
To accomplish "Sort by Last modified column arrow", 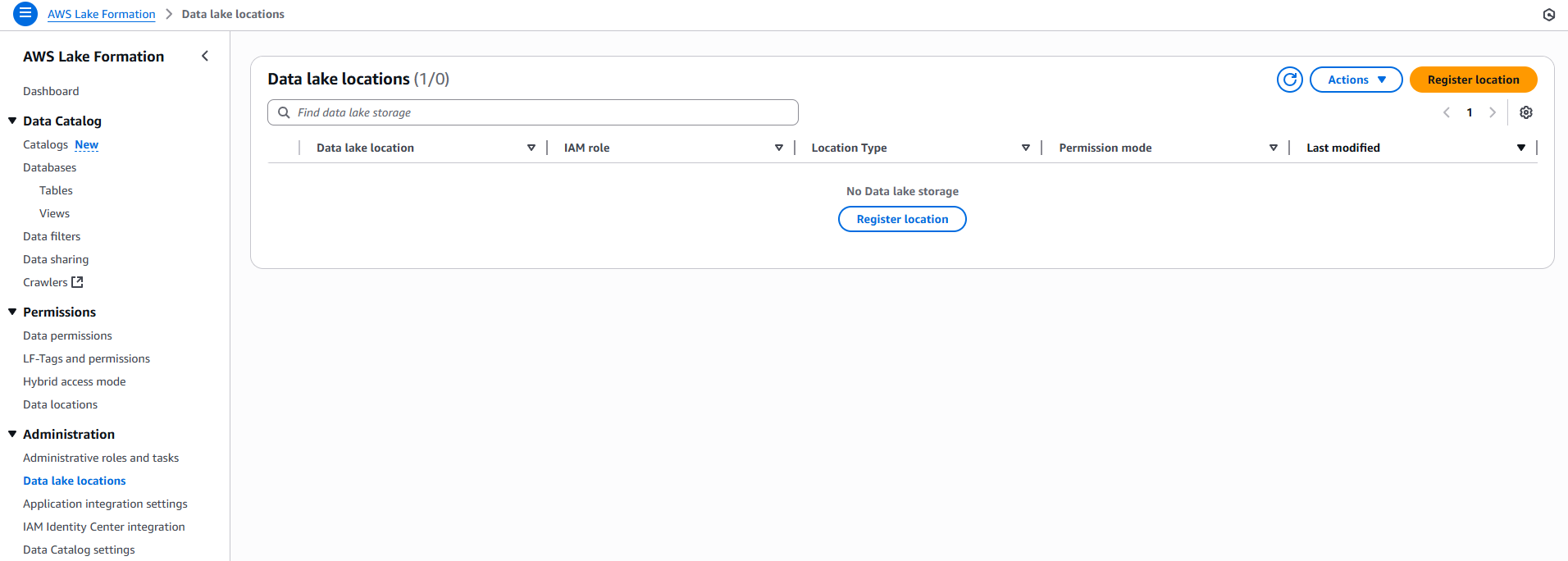I will point(1521,148).
